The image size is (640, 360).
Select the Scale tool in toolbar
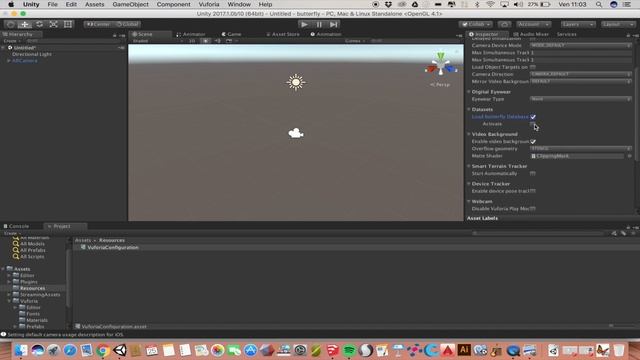click(53, 24)
